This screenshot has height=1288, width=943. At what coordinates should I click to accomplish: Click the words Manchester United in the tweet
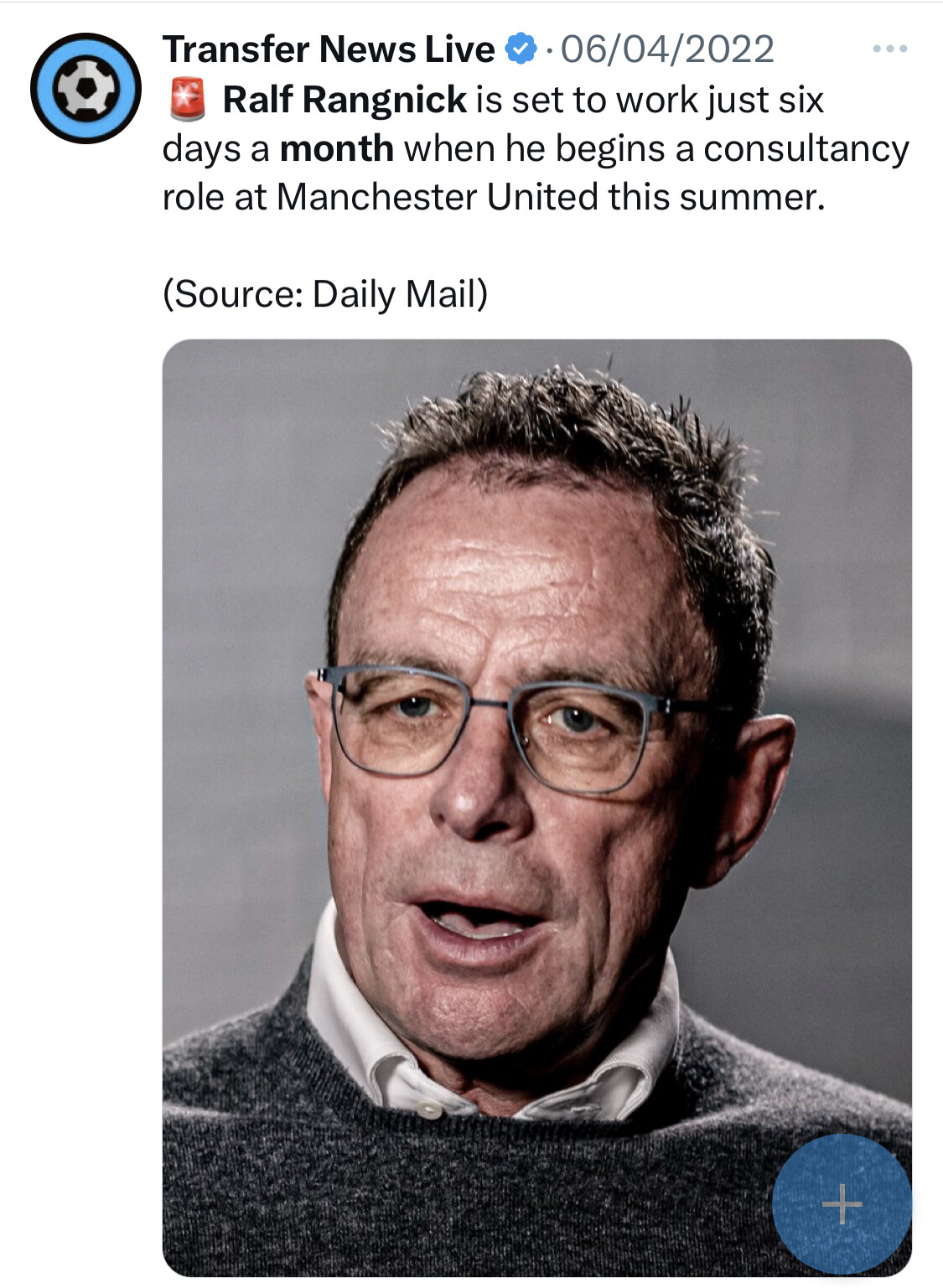[438, 197]
